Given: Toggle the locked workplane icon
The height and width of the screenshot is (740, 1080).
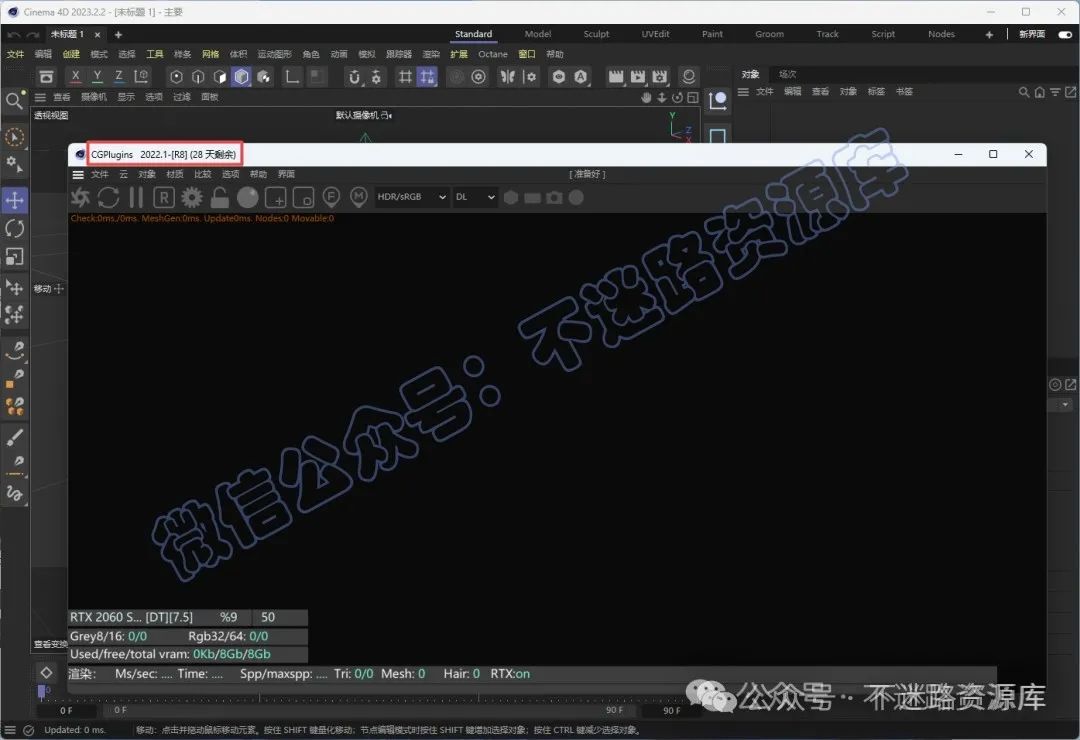Looking at the screenshot, I should coord(427,77).
